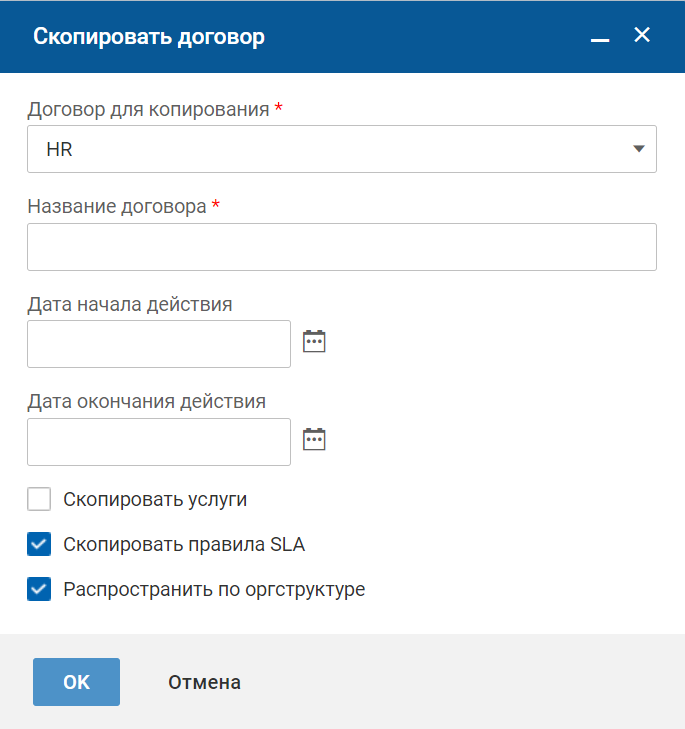Viewport: 685px width, 729px height.
Task: Click the Отмена button
Action: coord(204,683)
